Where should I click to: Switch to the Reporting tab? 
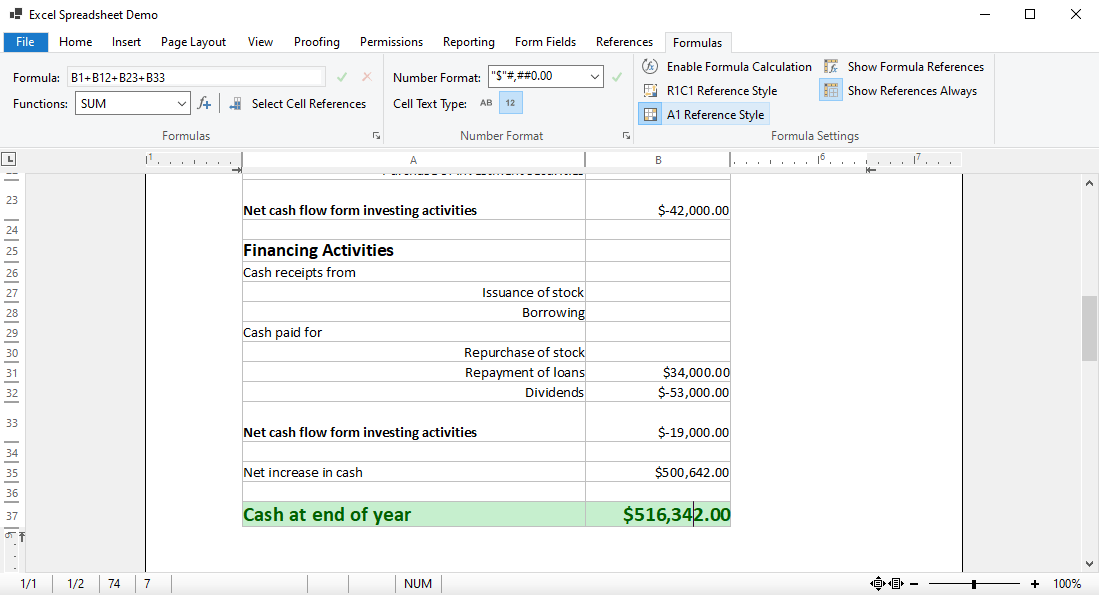[x=469, y=42]
